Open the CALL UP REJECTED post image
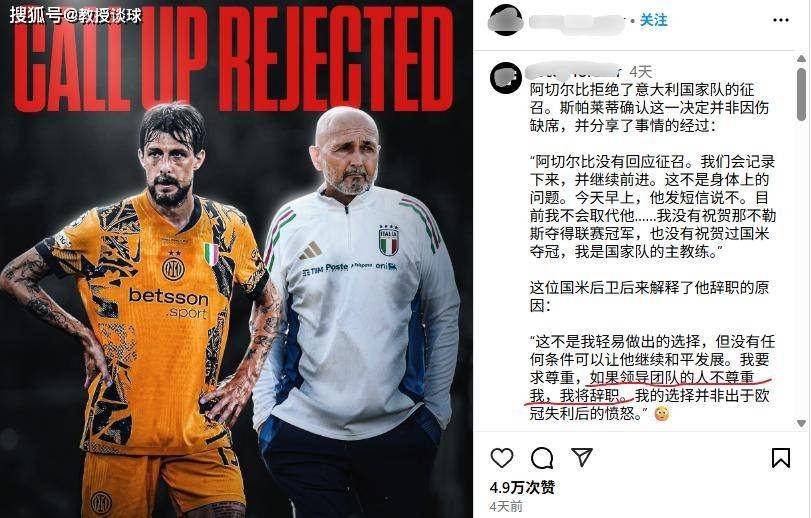Screen dimensions: 811x518 (x=236, y=259)
